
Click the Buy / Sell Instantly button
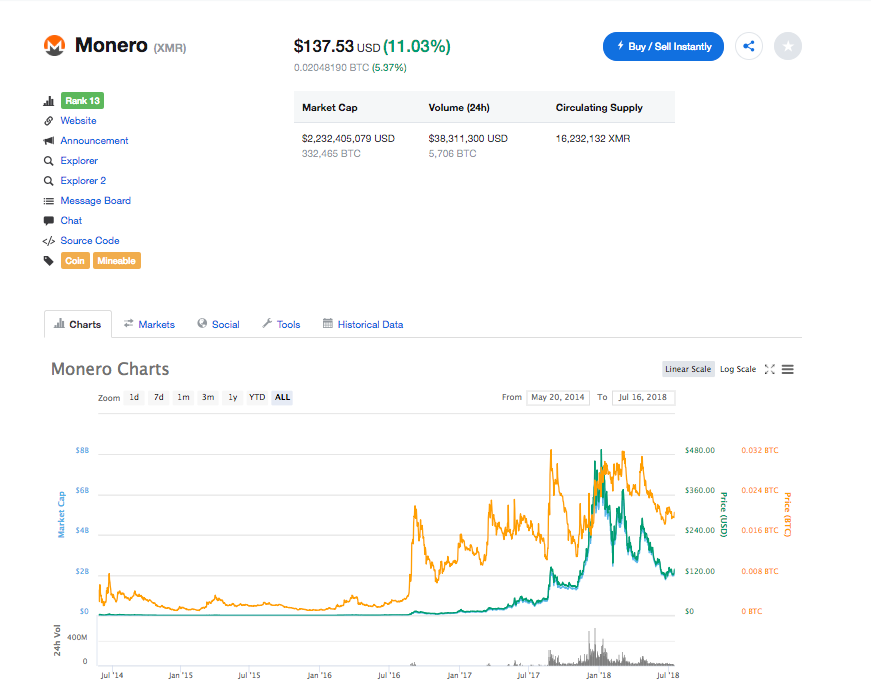tap(663, 47)
